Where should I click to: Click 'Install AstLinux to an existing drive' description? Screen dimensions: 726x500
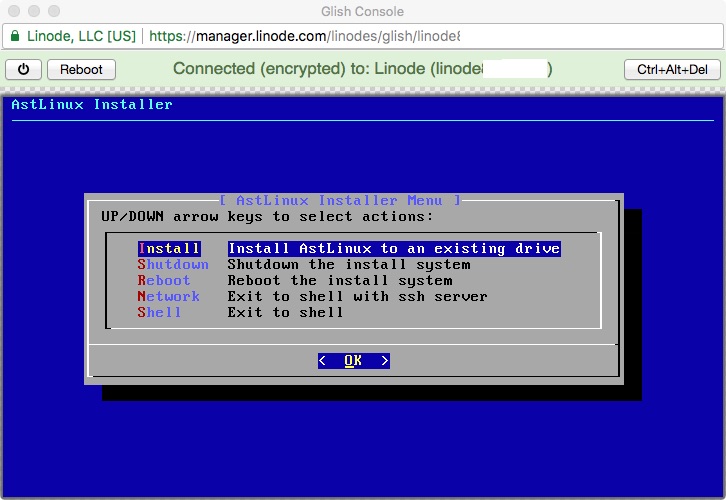click(394, 249)
